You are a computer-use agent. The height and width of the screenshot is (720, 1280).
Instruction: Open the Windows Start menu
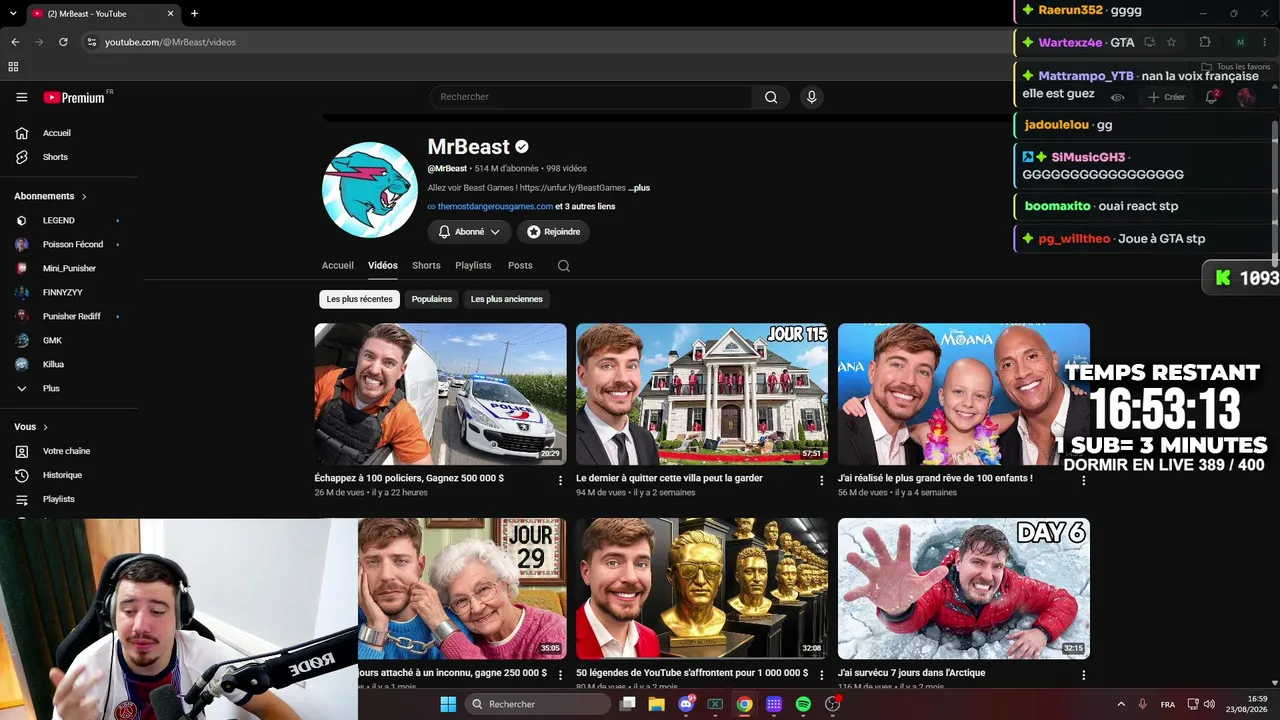point(448,704)
